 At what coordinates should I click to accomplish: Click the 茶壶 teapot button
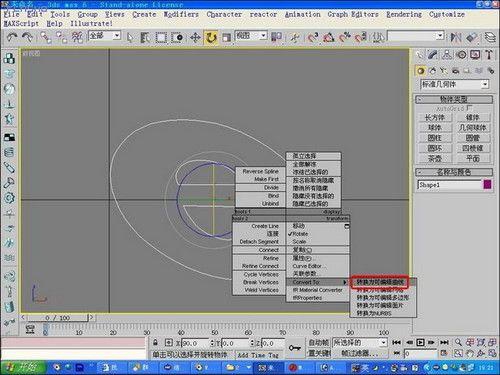(x=435, y=158)
